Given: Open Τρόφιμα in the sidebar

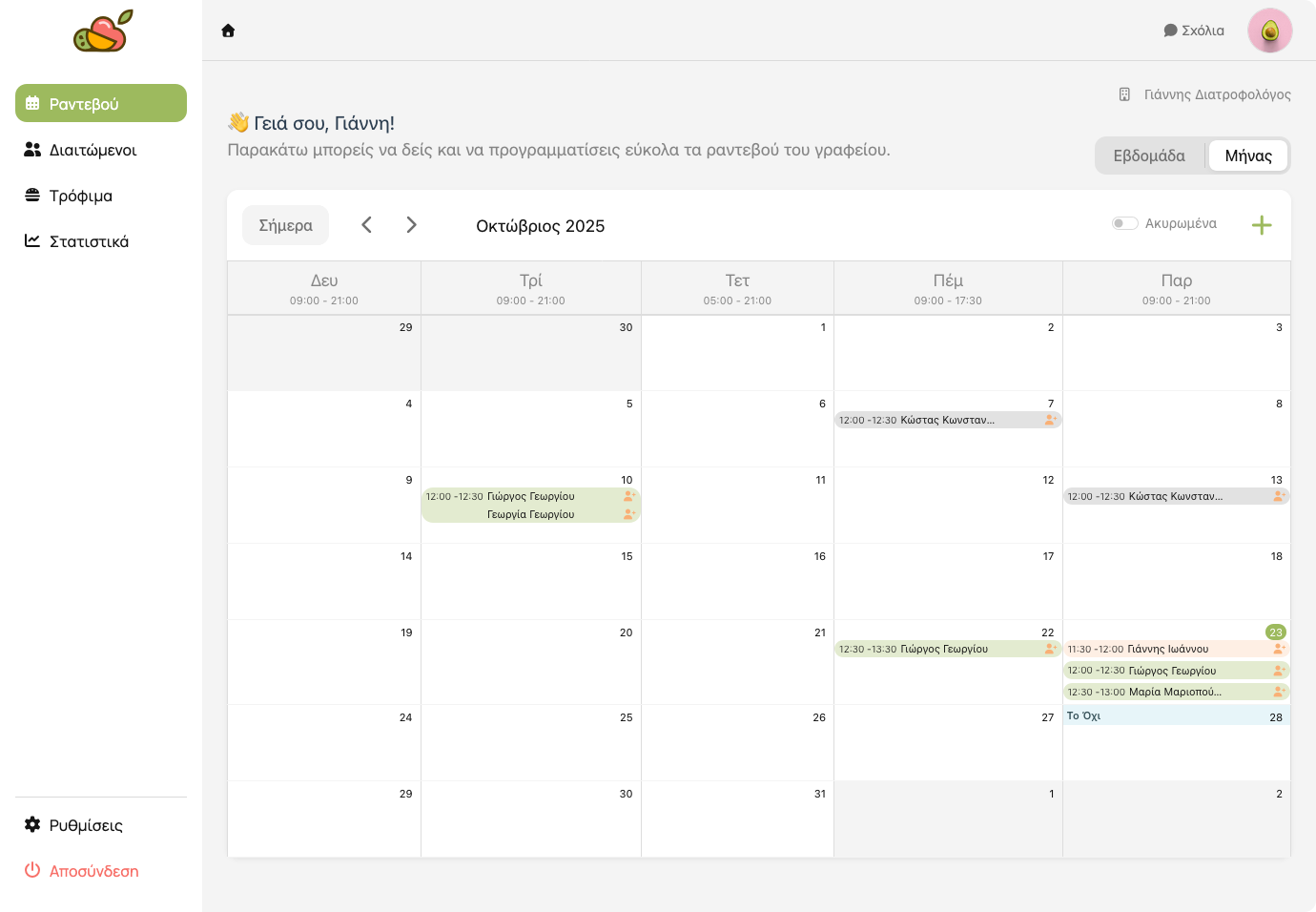Looking at the screenshot, I should [81, 196].
